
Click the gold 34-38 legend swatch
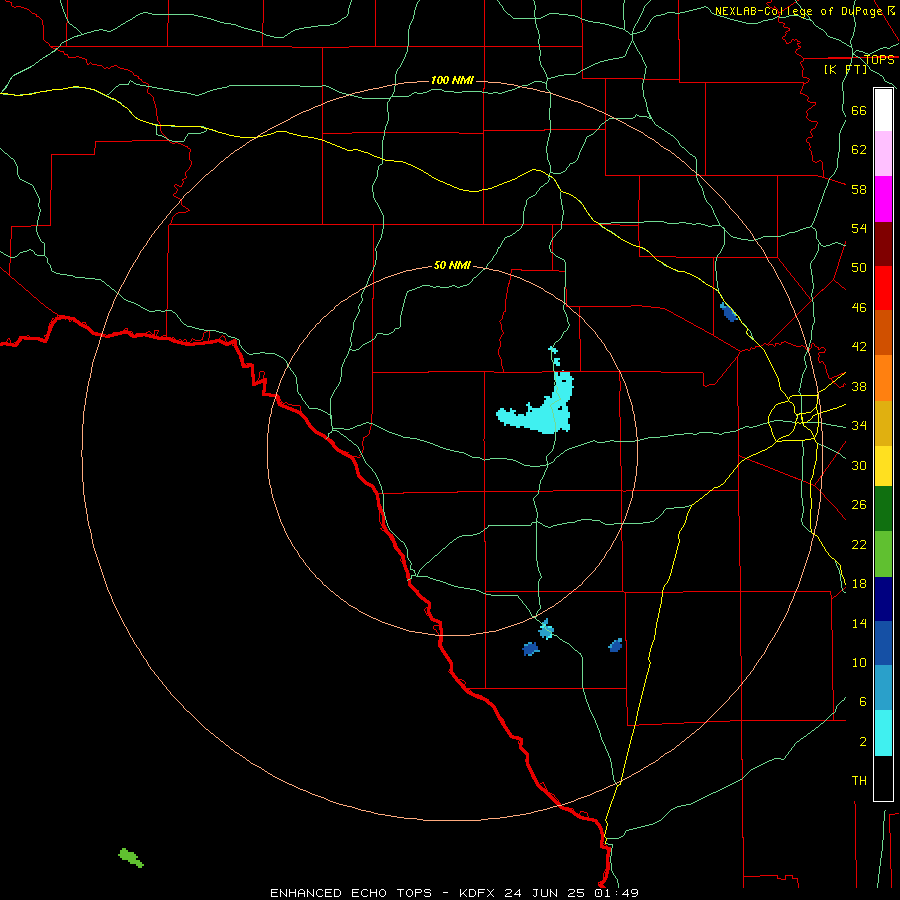[883, 424]
